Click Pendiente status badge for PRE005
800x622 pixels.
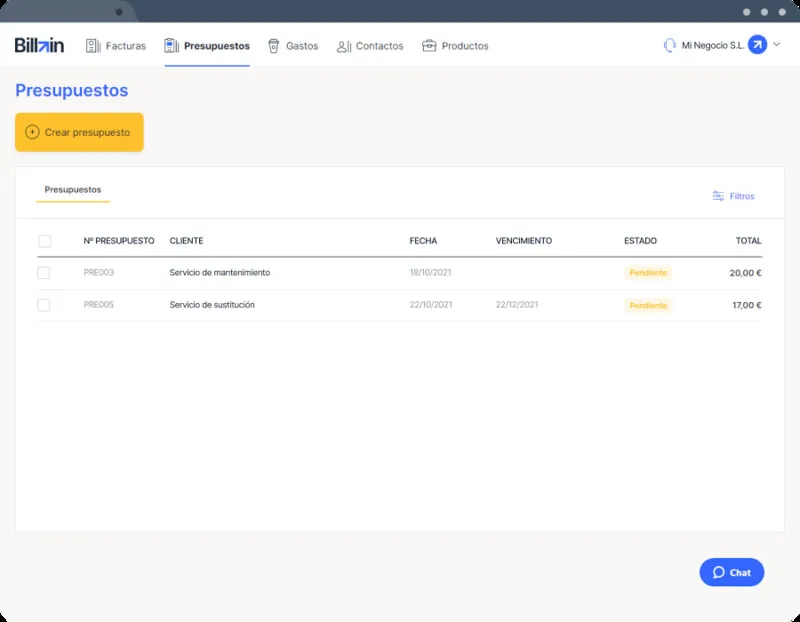pyautogui.click(x=648, y=305)
